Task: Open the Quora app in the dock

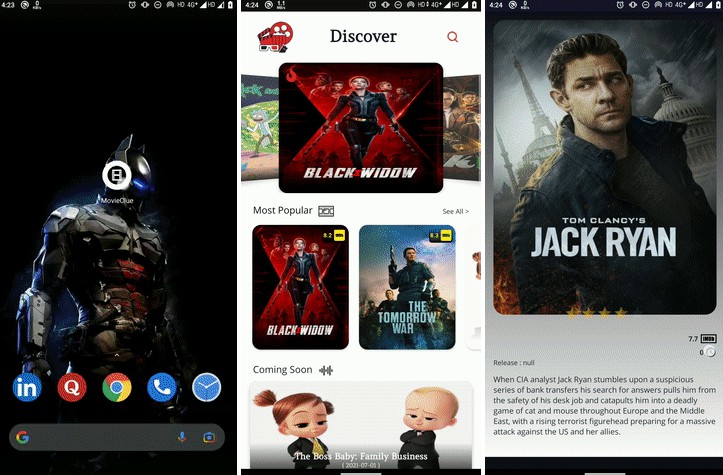Action: [72, 387]
